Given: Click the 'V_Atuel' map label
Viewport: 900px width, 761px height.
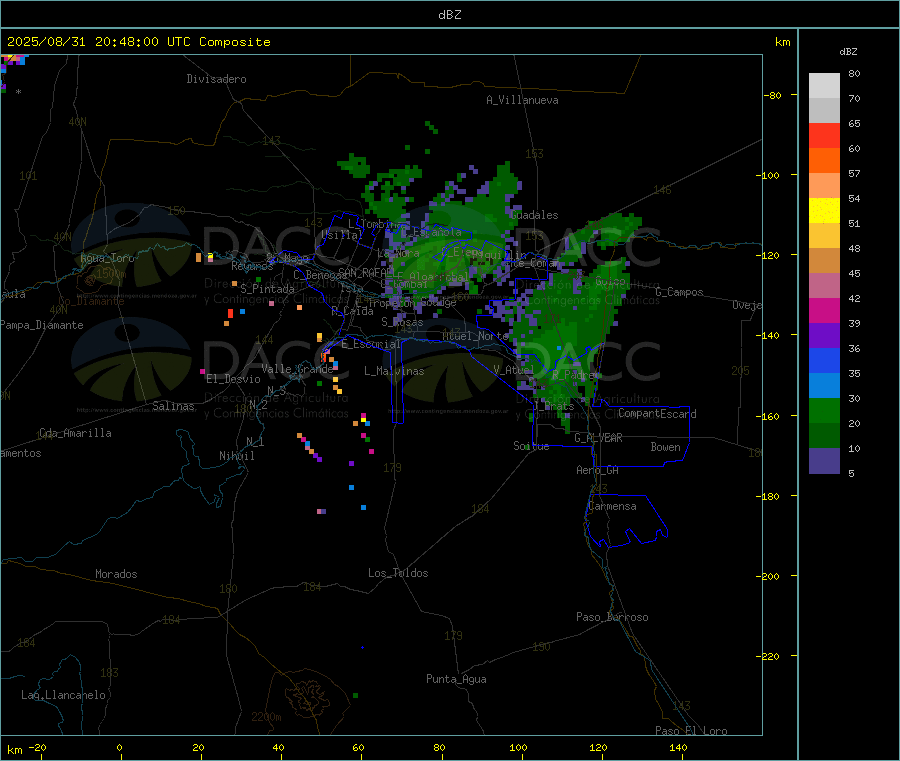Looking at the screenshot, I should click(x=514, y=370).
